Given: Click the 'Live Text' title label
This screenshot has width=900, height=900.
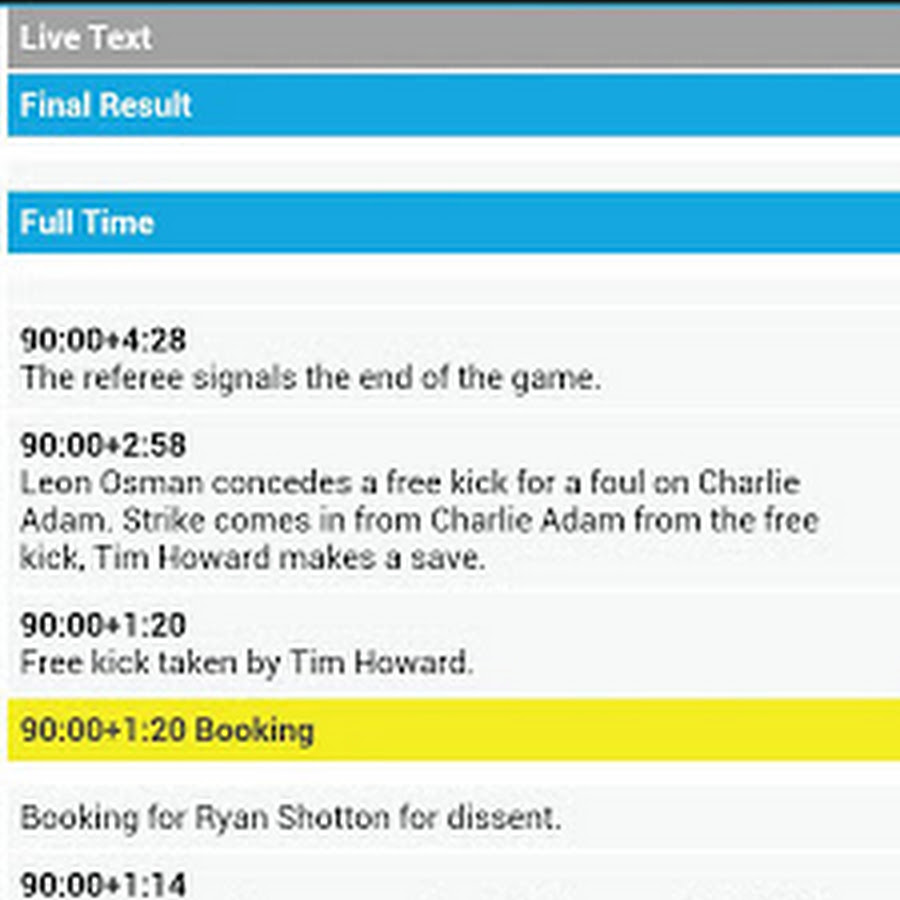Looking at the screenshot, I should tap(86, 38).
